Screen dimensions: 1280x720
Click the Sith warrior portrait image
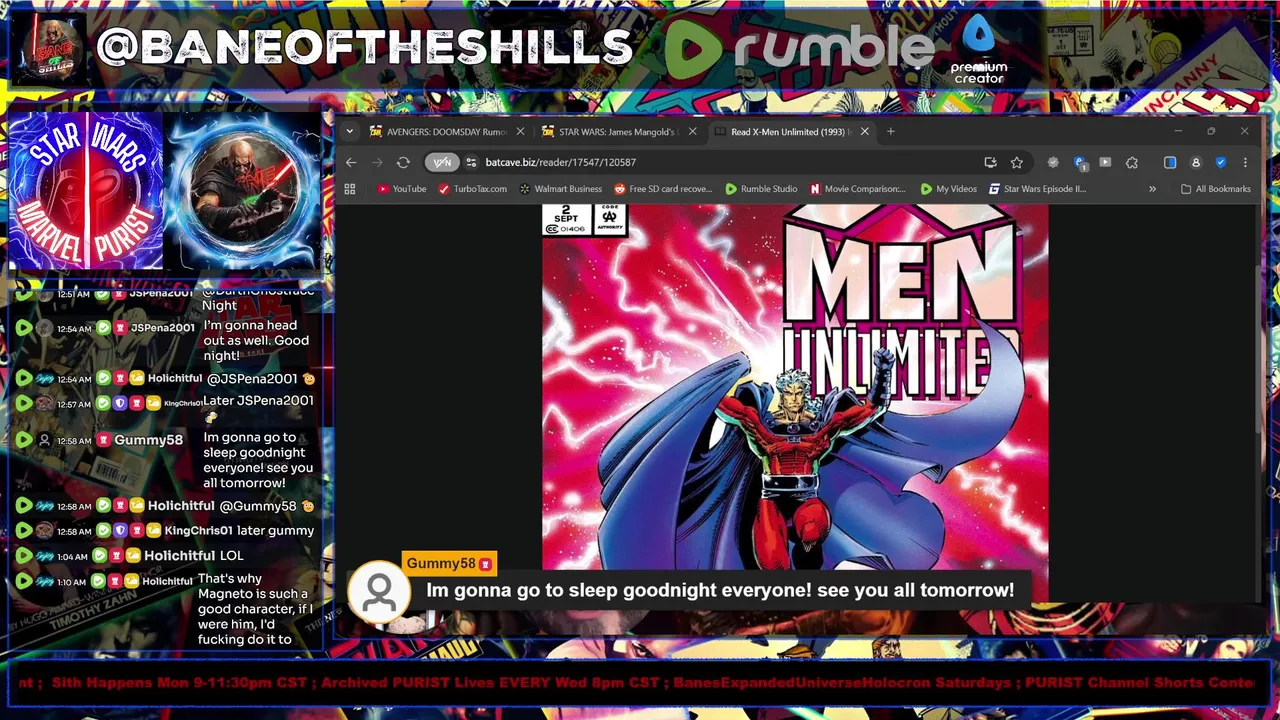click(x=243, y=190)
